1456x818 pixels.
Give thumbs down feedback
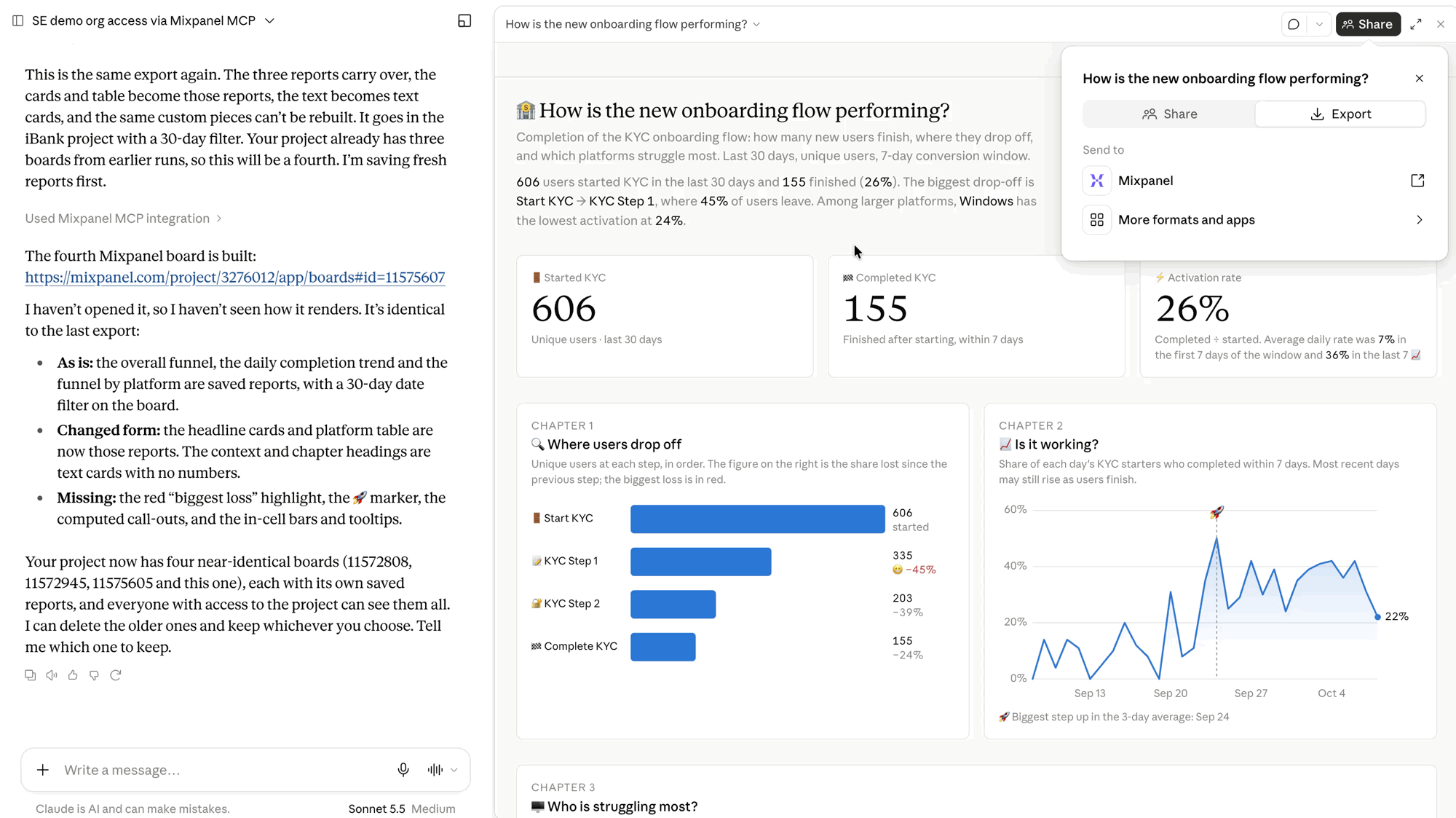[x=94, y=675]
